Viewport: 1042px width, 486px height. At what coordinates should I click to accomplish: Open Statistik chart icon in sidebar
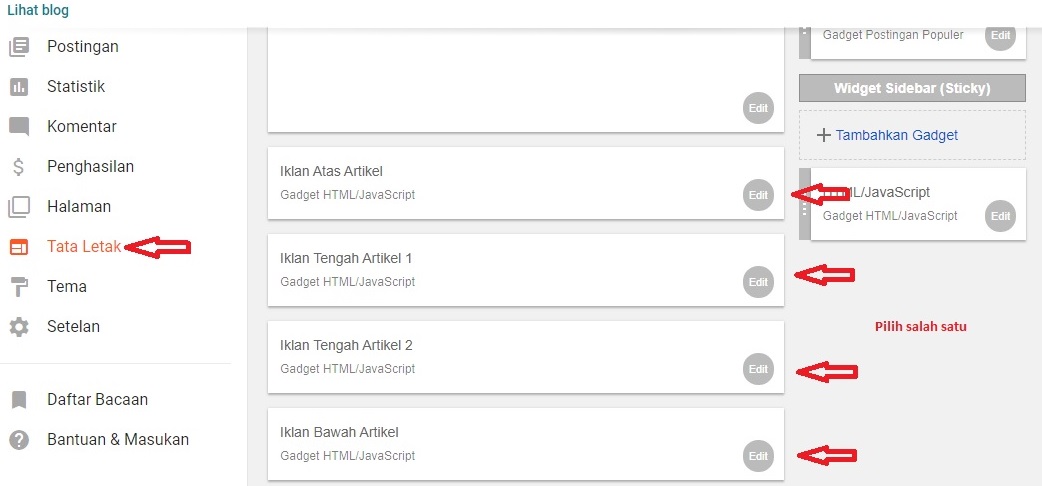click(x=19, y=87)
